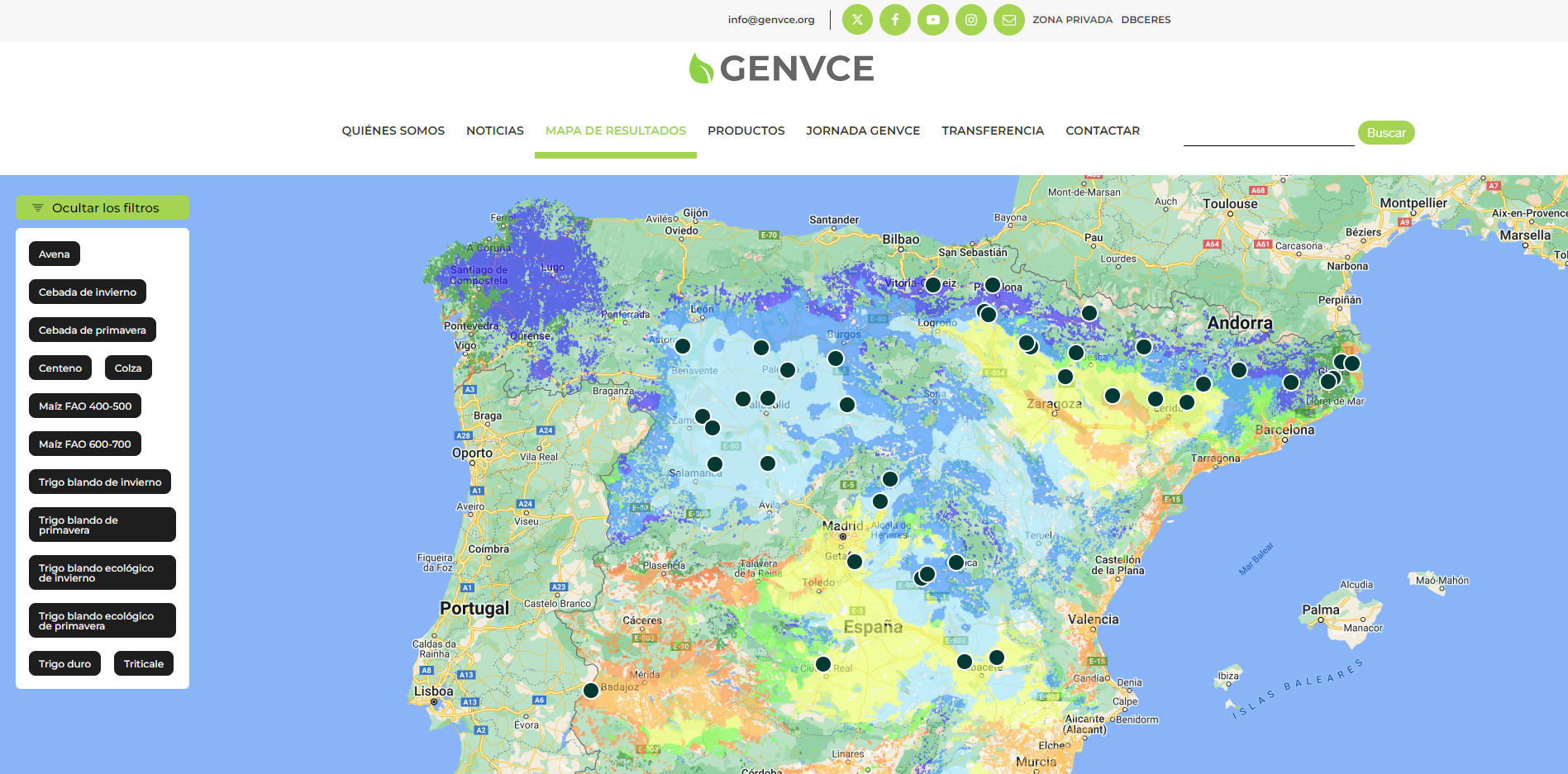
Task: Toggle Trigo blando ecológico de primavera filter
Action: click(x=102, y=620)
